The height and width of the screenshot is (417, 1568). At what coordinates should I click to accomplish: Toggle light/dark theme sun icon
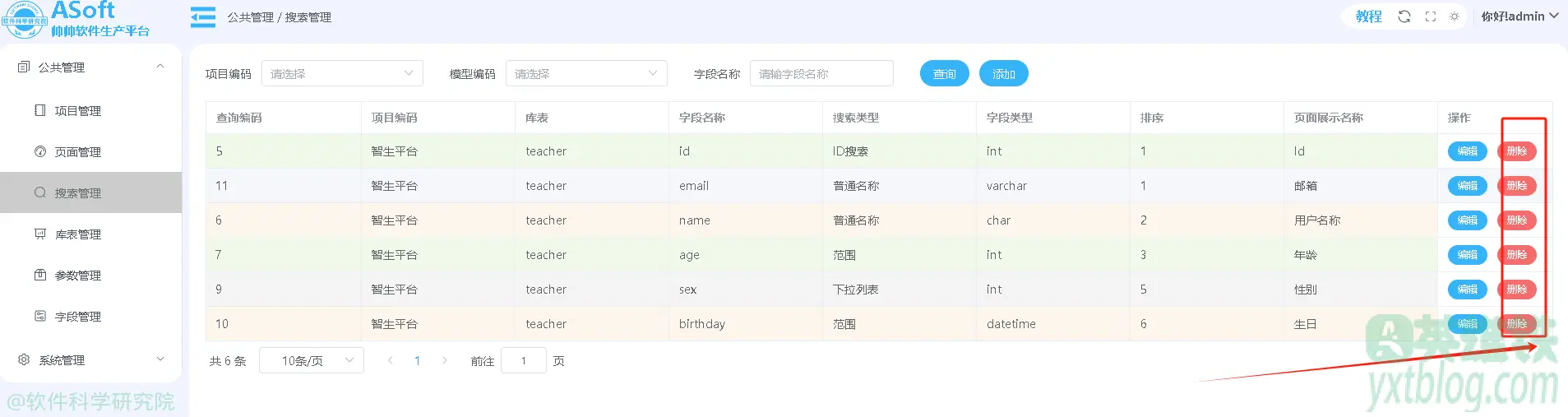(1455, 16)
